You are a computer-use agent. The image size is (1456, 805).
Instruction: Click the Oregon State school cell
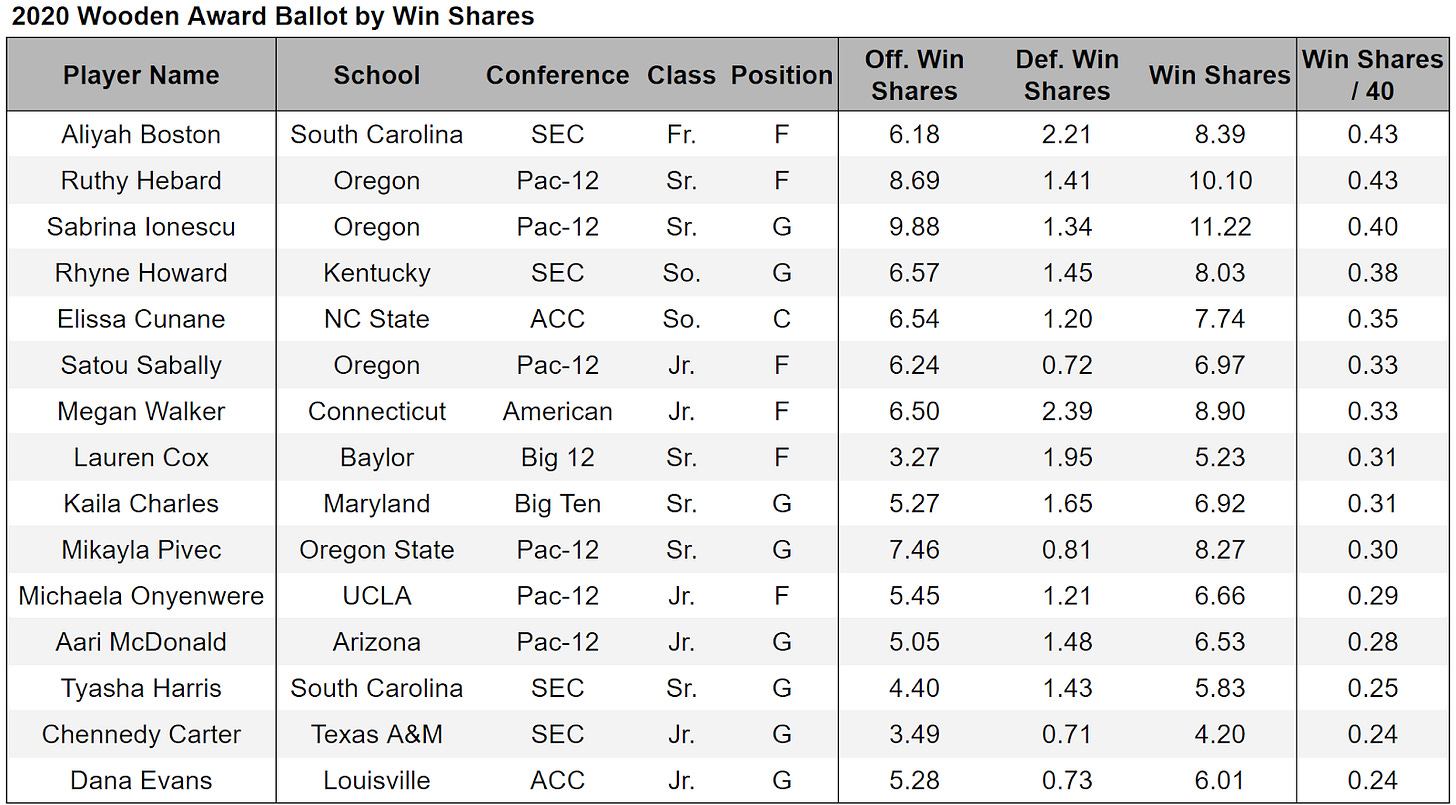pos(377,550)
